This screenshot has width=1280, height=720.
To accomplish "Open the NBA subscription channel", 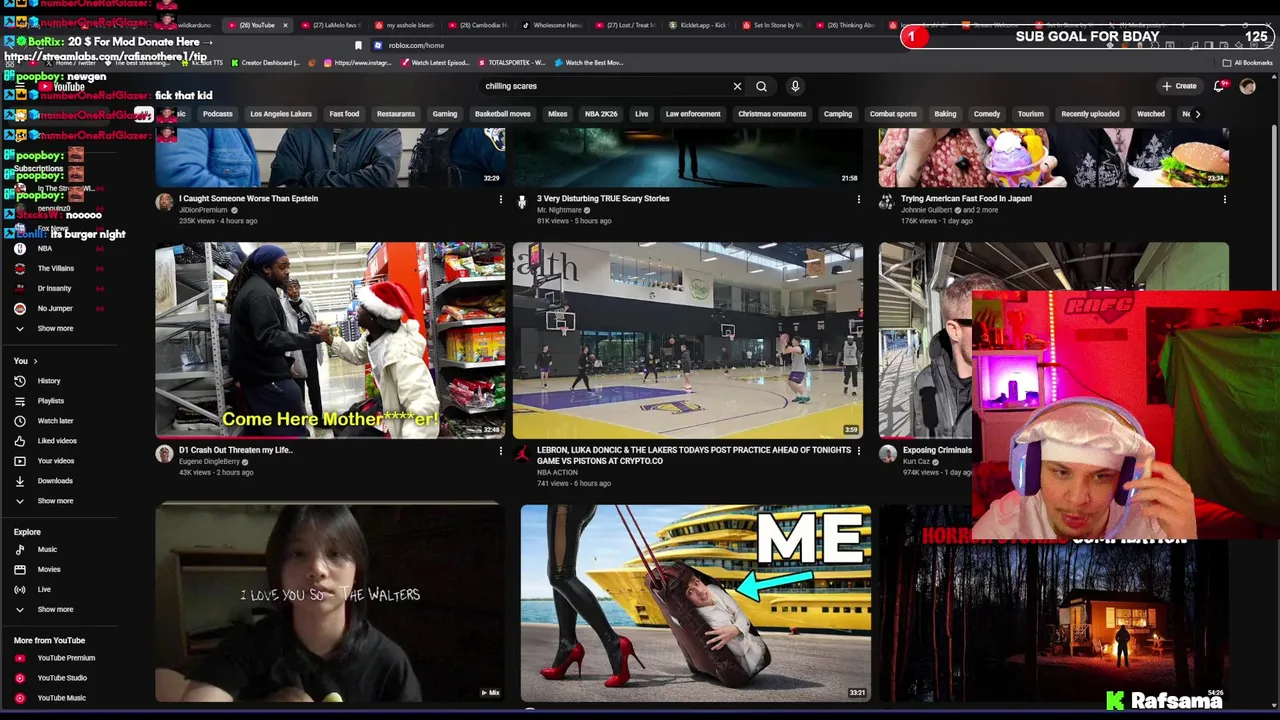I will pos(45,248).
